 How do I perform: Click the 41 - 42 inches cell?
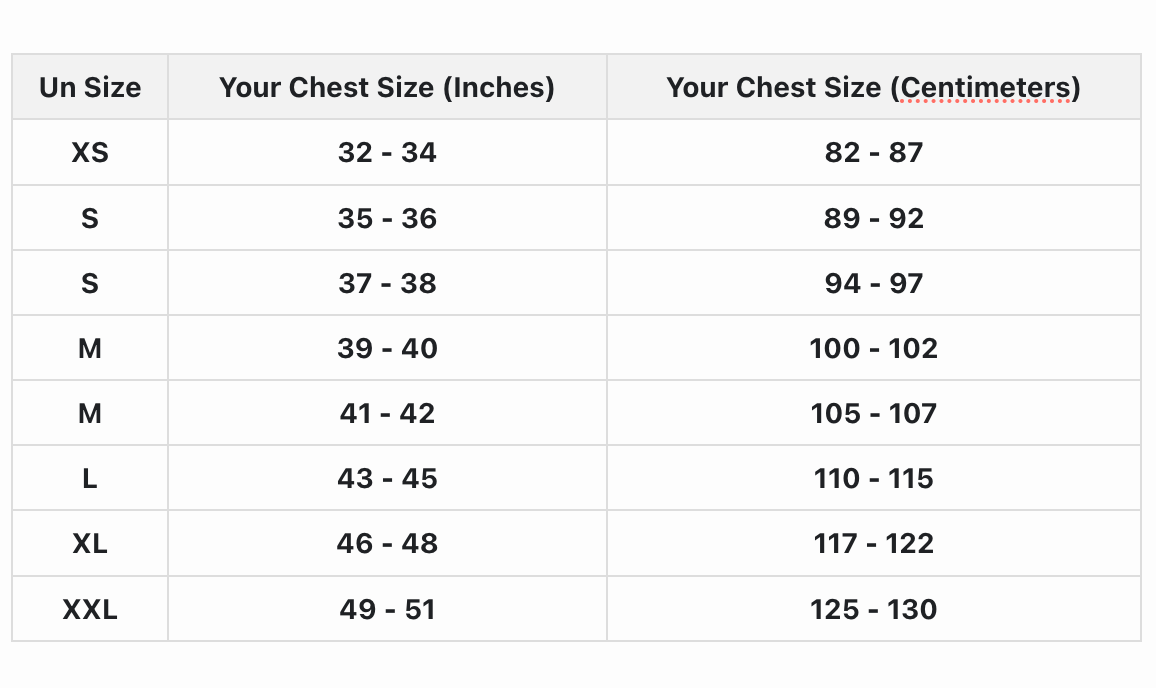click(x=387, y=413)
